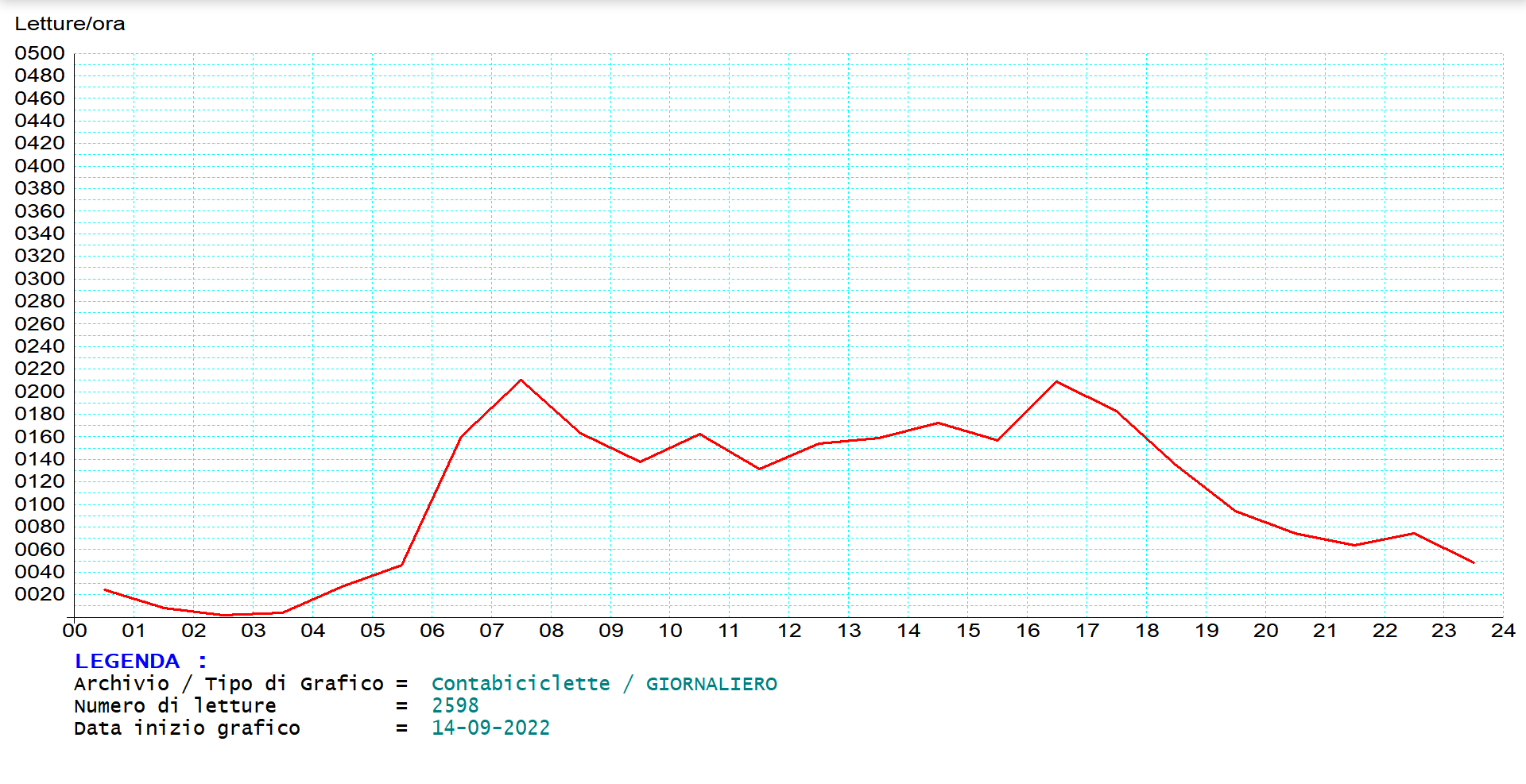This screenshot has width=1526, height=784.
Task: Click the y-axis label '0220'
Action: point(40,369)
